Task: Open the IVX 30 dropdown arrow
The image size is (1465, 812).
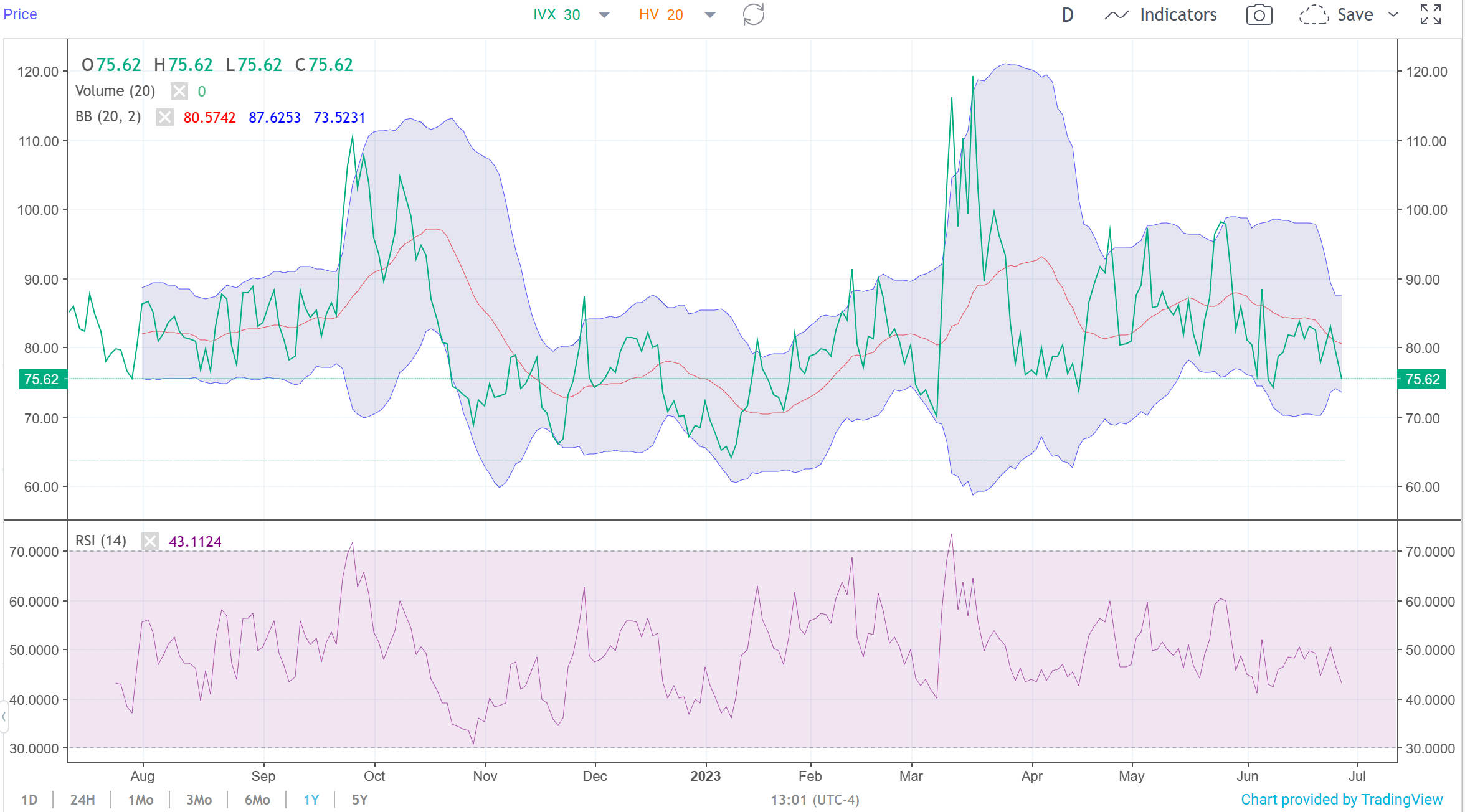Action: [604, 15]
